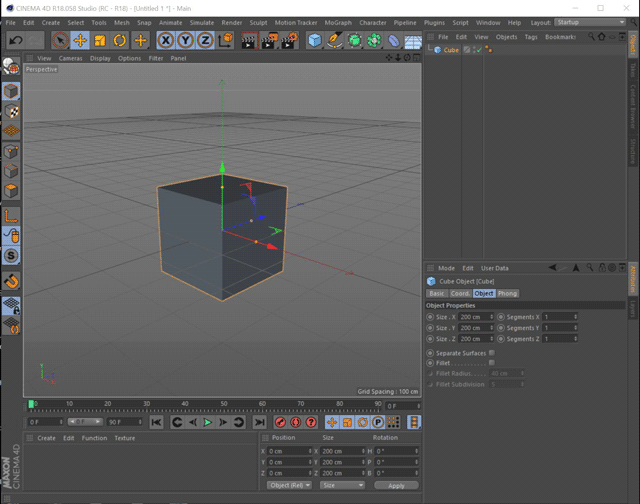Play the animation forward
Viewport: 640px width, 504px height.
tap(207, 422)
